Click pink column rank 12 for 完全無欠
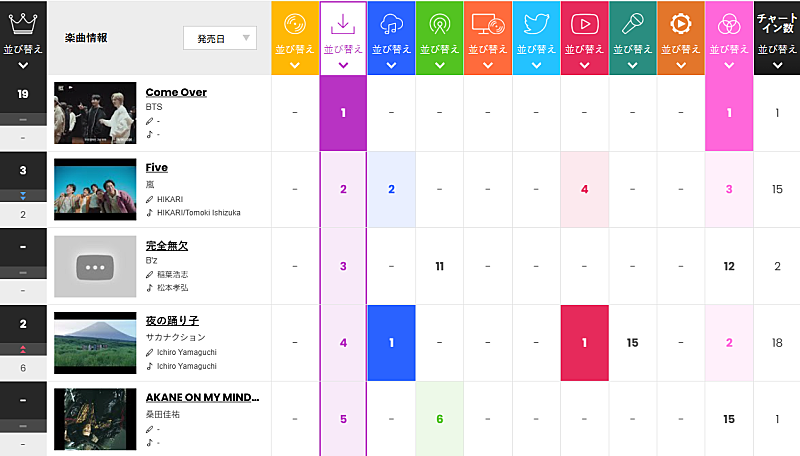The height and width of the screenshot is (456, 800). pyautogui.click(x=729, y=266)
